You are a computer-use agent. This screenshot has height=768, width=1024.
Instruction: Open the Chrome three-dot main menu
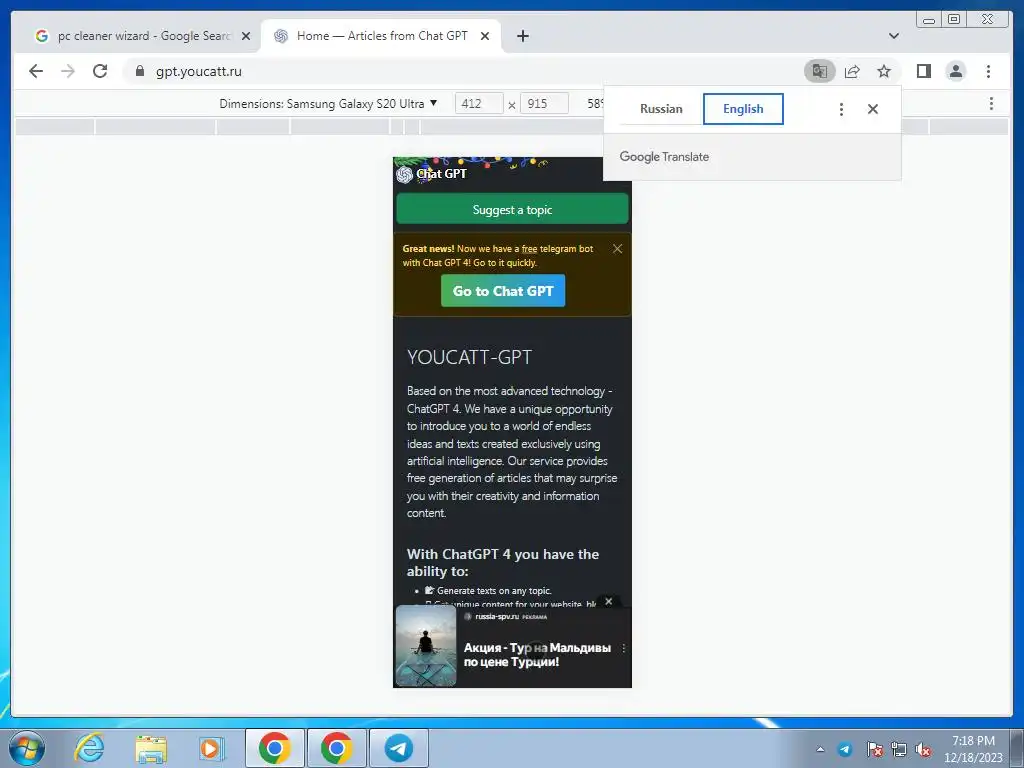tap(988, 71)
